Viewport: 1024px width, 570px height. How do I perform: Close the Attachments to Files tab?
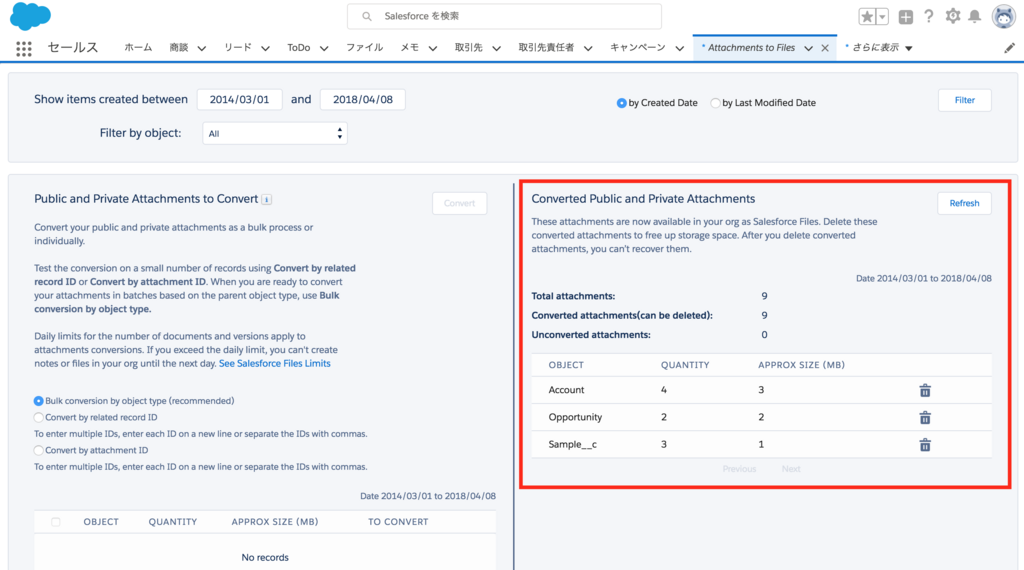[825, 48]
